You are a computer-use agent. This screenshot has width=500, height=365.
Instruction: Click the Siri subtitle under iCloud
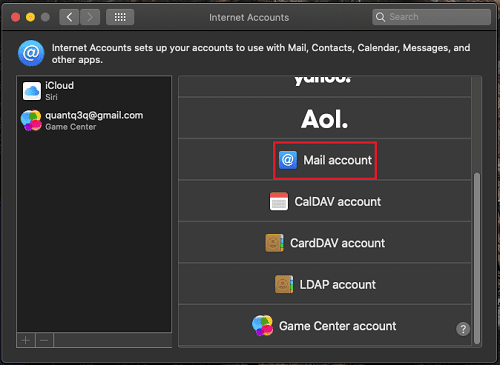pos(51,97)
